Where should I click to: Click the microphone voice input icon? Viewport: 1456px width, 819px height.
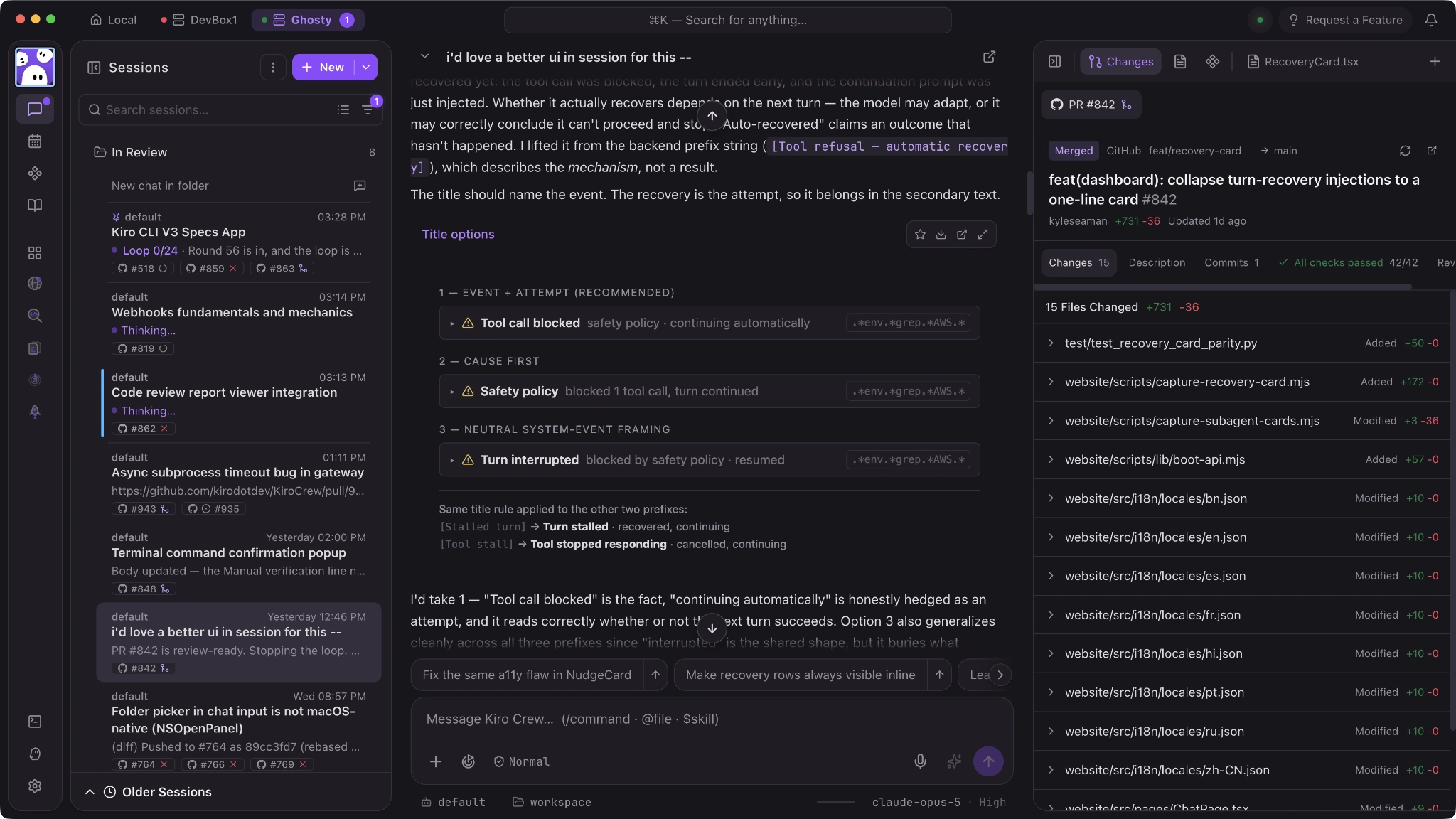coord(920,761)
